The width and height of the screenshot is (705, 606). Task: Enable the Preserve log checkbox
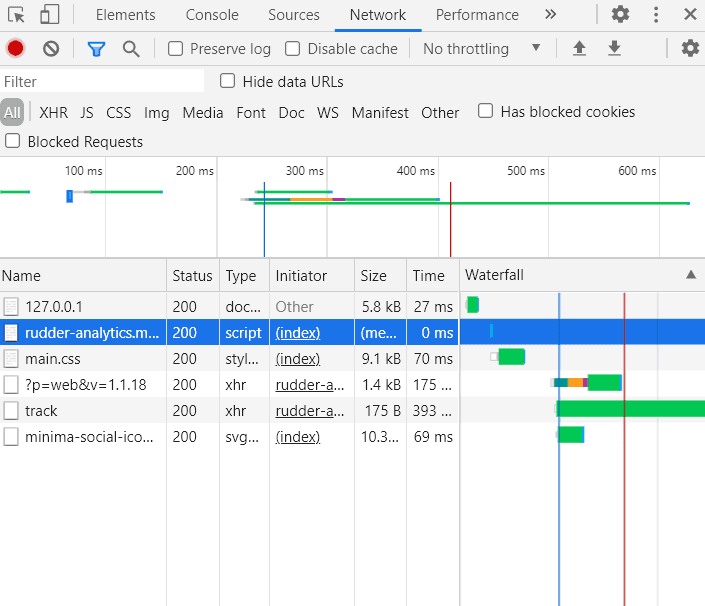click(176, 49)
